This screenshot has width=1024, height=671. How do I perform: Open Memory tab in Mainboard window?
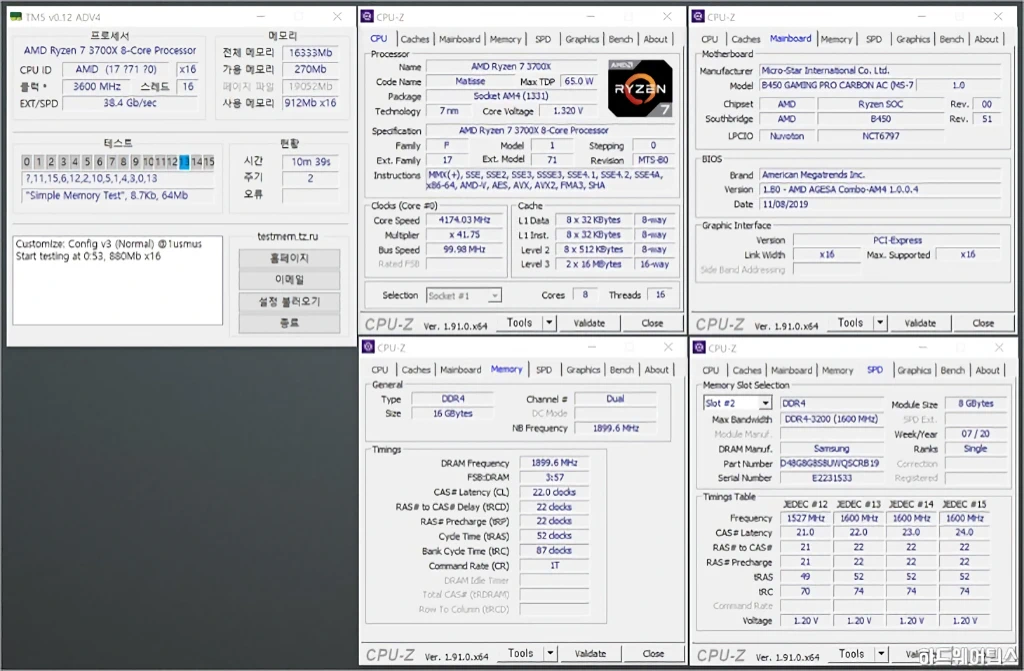coord(837,39)
